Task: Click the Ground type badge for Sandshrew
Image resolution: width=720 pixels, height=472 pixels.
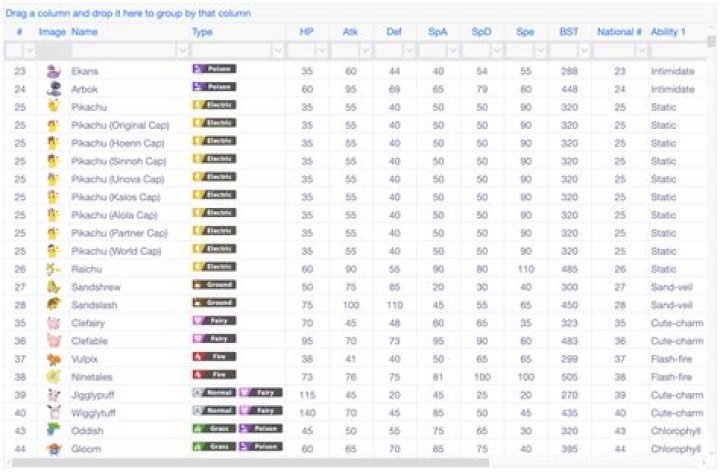Action: coord(214,285)
